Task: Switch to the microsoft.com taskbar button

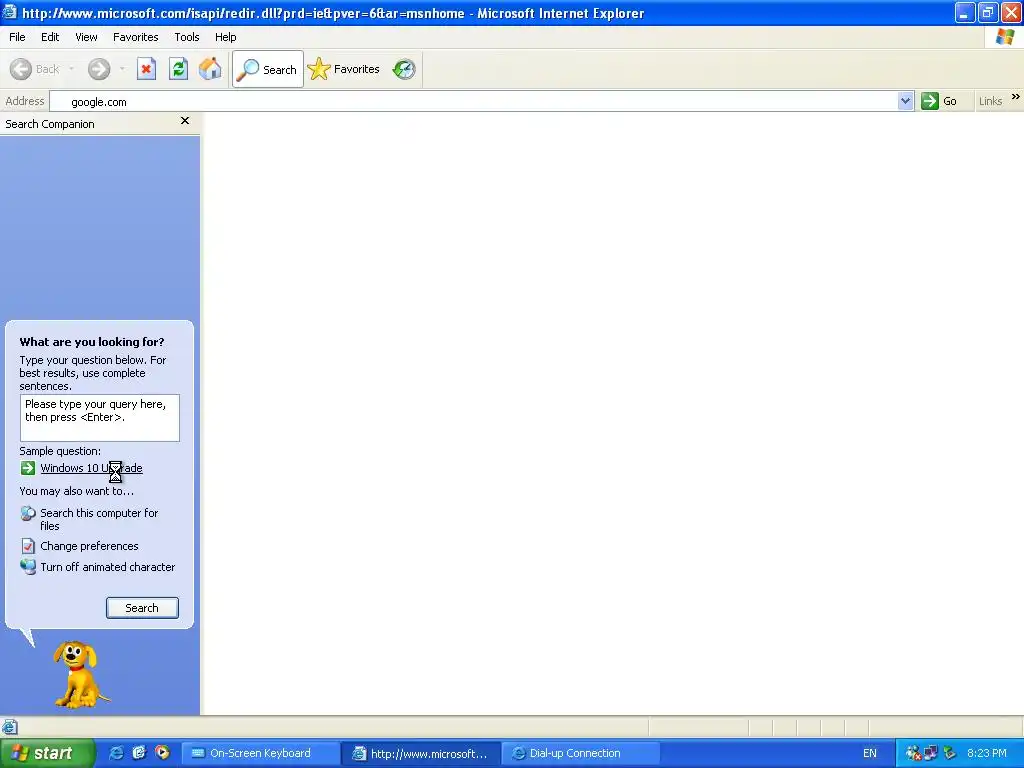Action: (421, 754)
